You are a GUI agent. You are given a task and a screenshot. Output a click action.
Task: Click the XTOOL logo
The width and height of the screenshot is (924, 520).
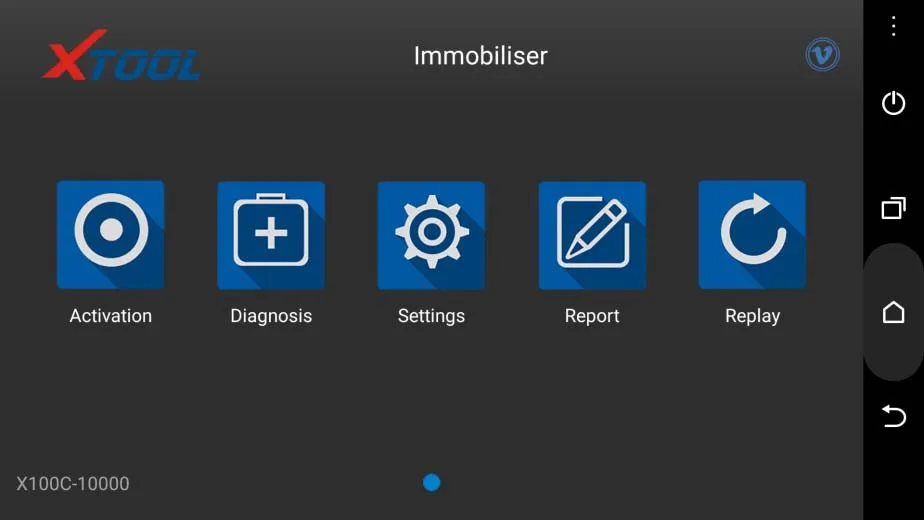point(122,55)
